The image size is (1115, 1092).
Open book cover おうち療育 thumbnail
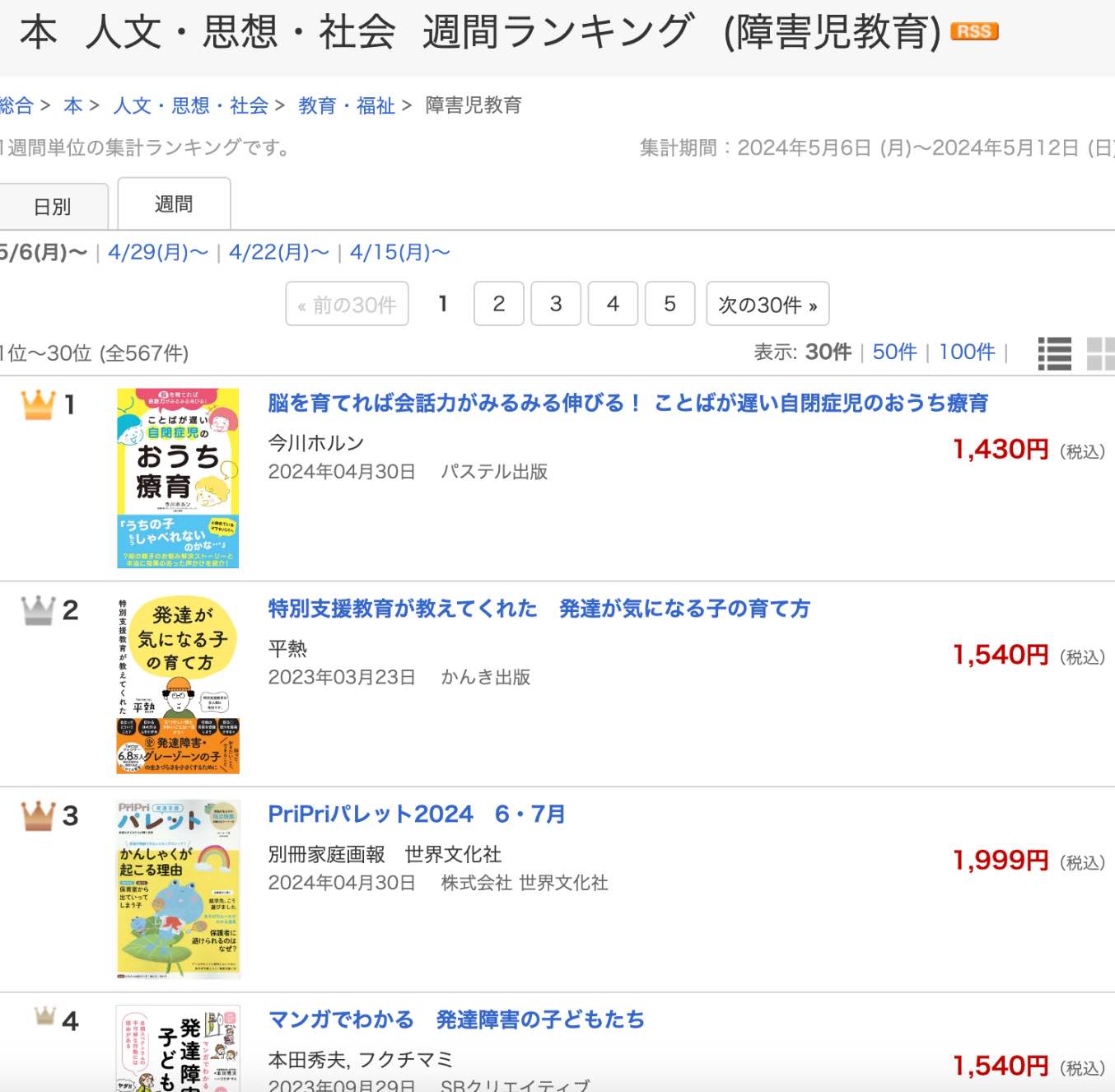178,478
